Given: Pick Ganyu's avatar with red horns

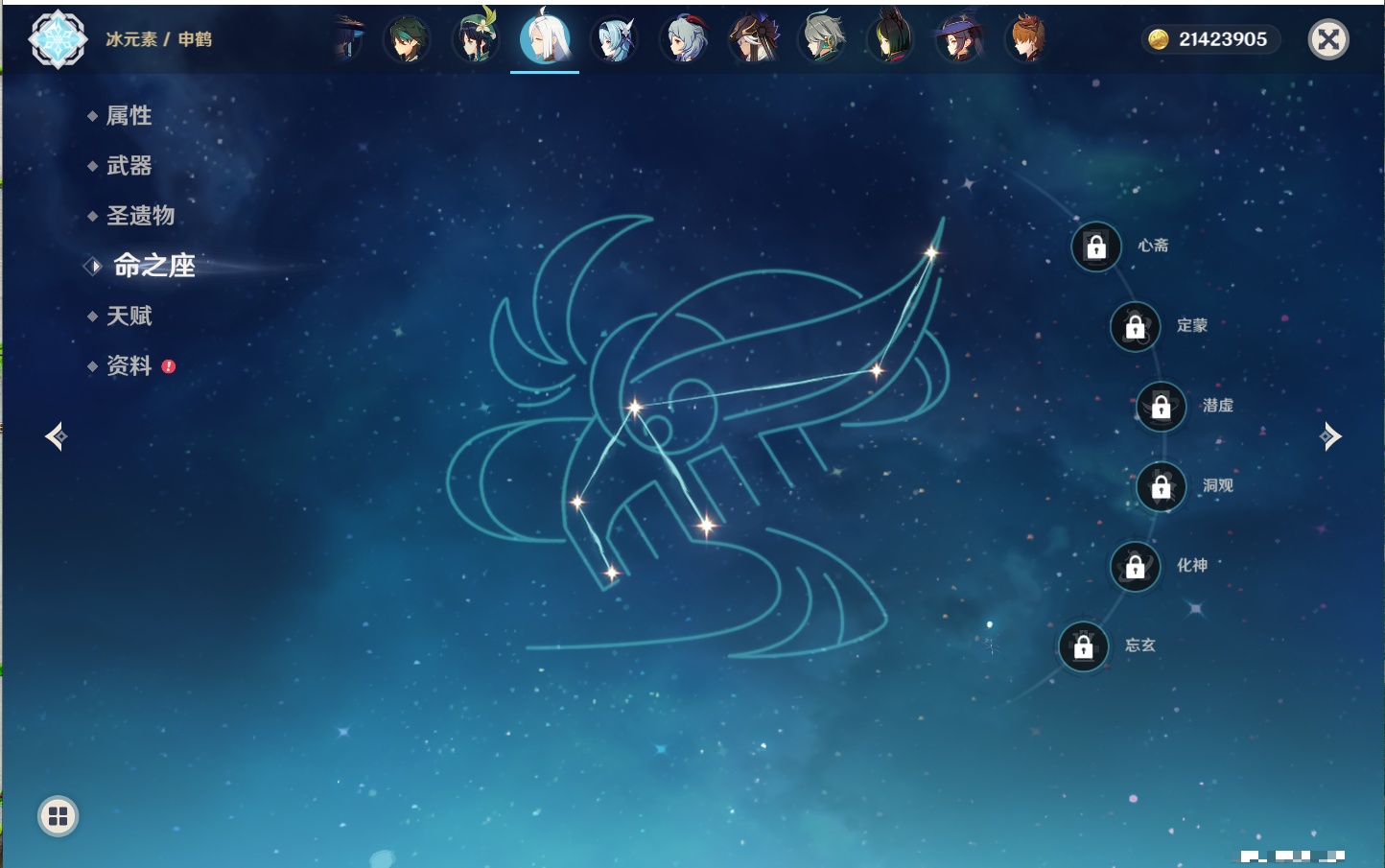Looking at the screenshot, I should pyautogui.click(x=683, y=39).
